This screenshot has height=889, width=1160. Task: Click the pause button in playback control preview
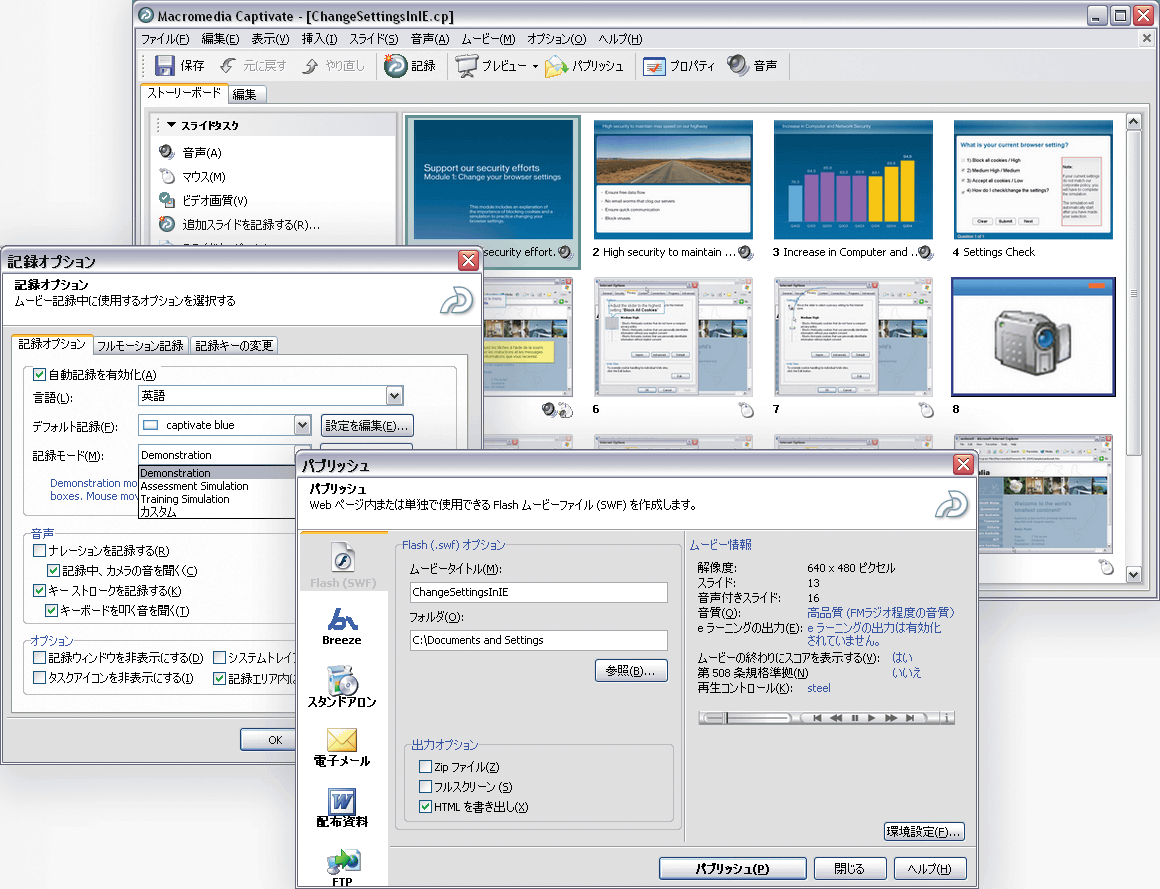854,718
